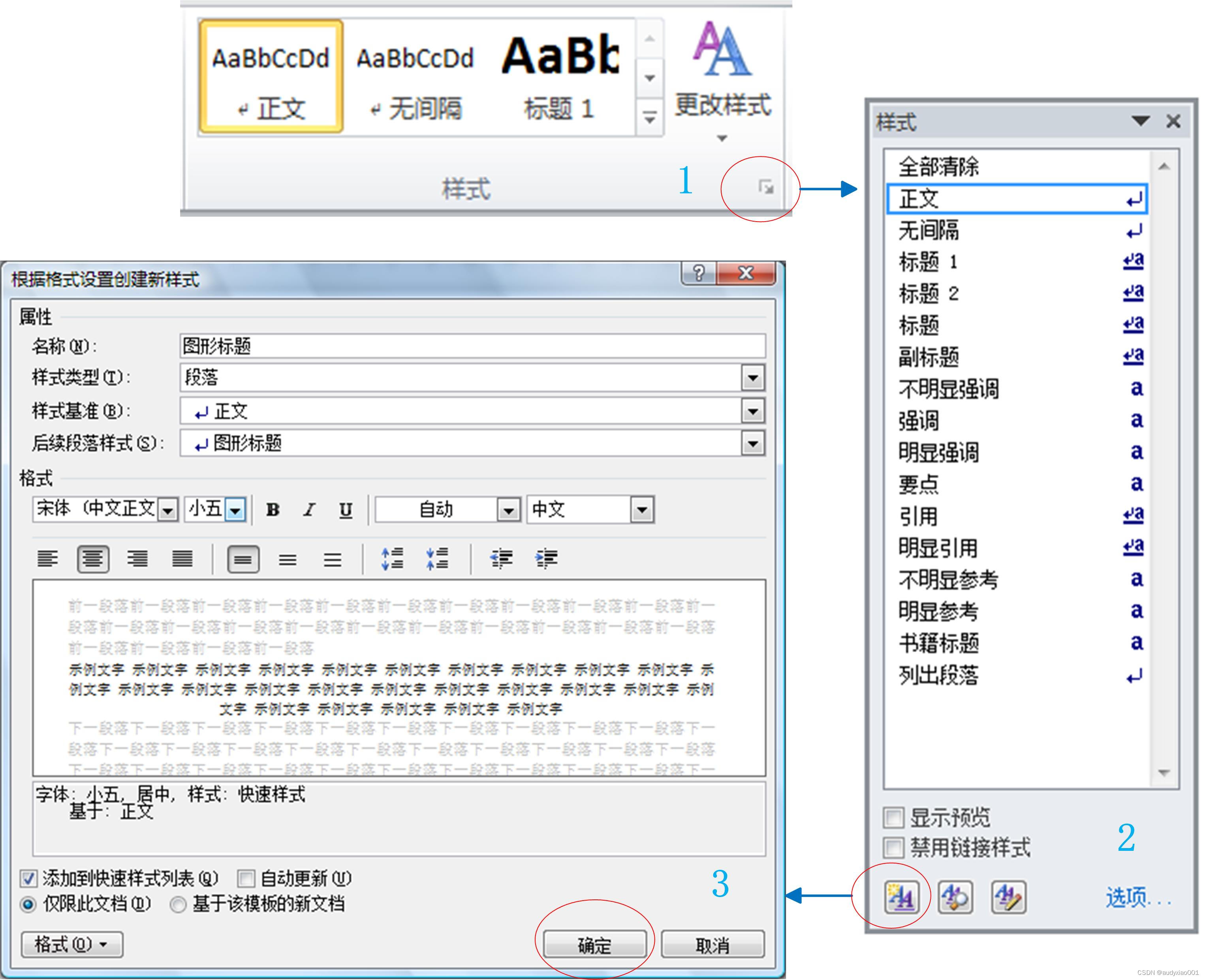Screen dimensions: 1205x980
Task: Click the New Style icon in Styles pane
Action: [901, 896]
